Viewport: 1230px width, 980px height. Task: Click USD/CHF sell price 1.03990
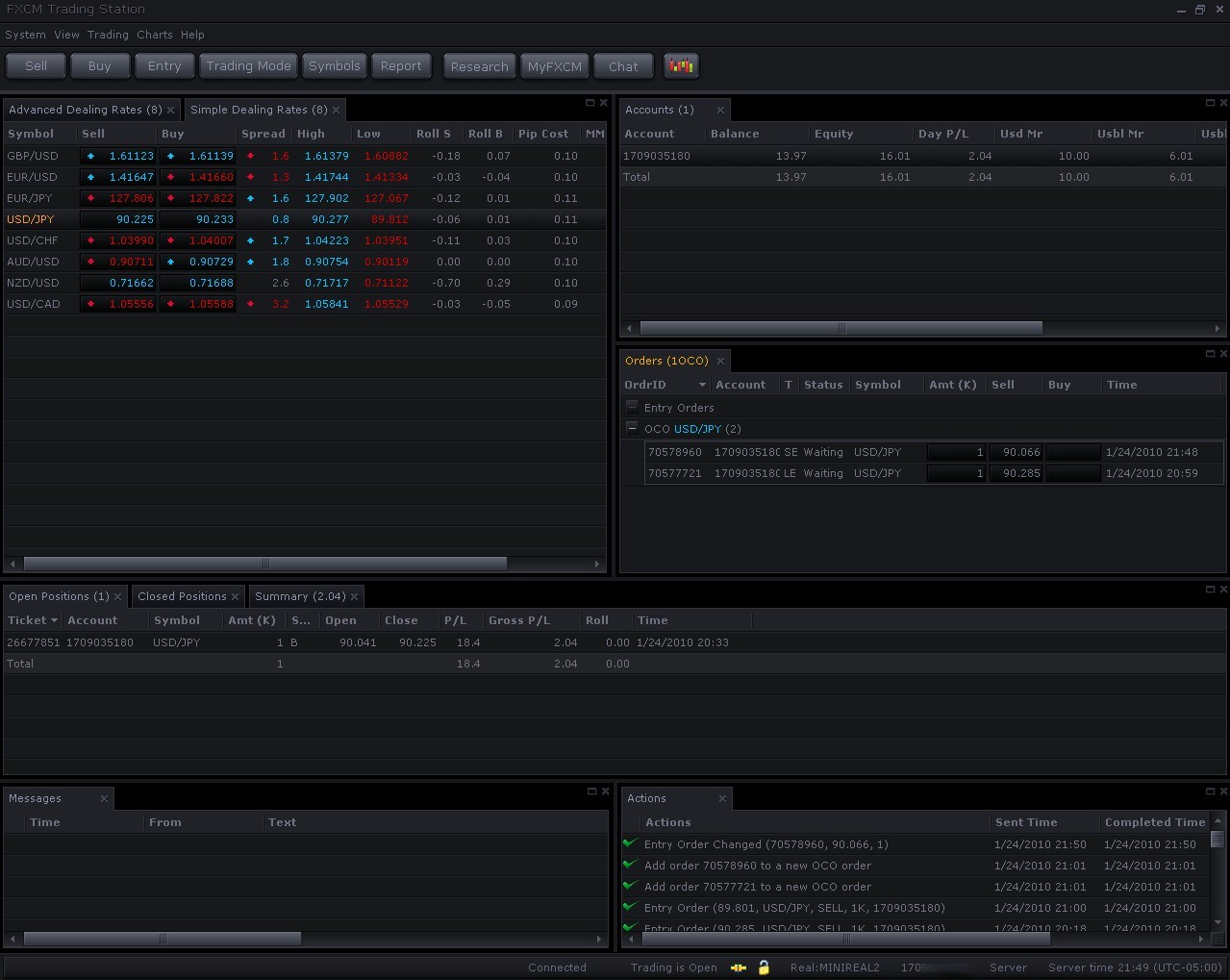pos(118,240)
